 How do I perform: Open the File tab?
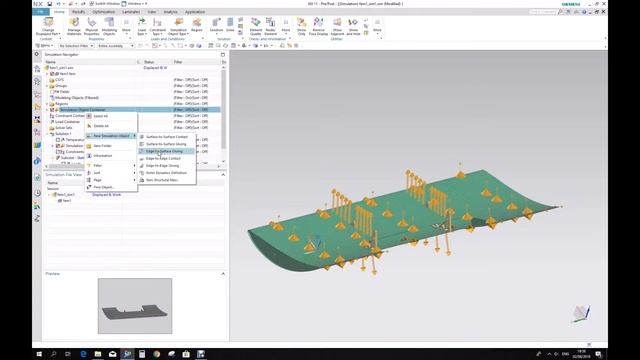(41, 12)
